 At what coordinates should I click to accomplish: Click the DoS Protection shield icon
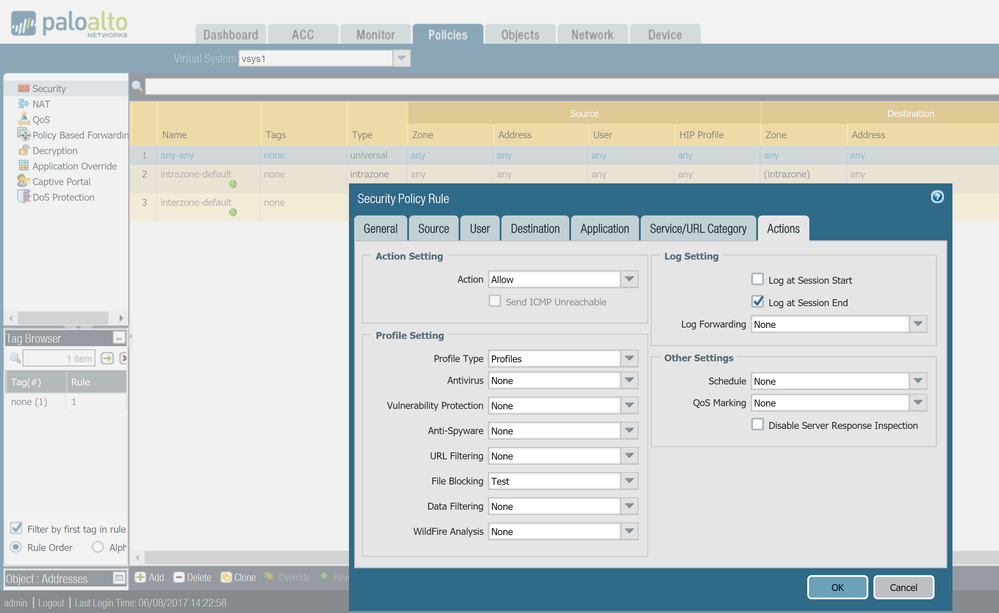pyautogui.click(x=23, y=197)
